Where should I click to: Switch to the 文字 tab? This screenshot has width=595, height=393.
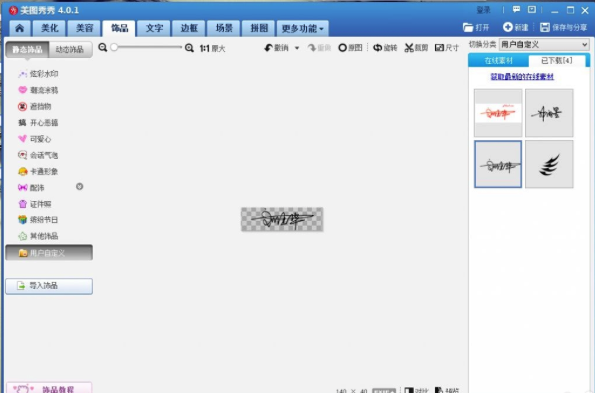(154, 28)
